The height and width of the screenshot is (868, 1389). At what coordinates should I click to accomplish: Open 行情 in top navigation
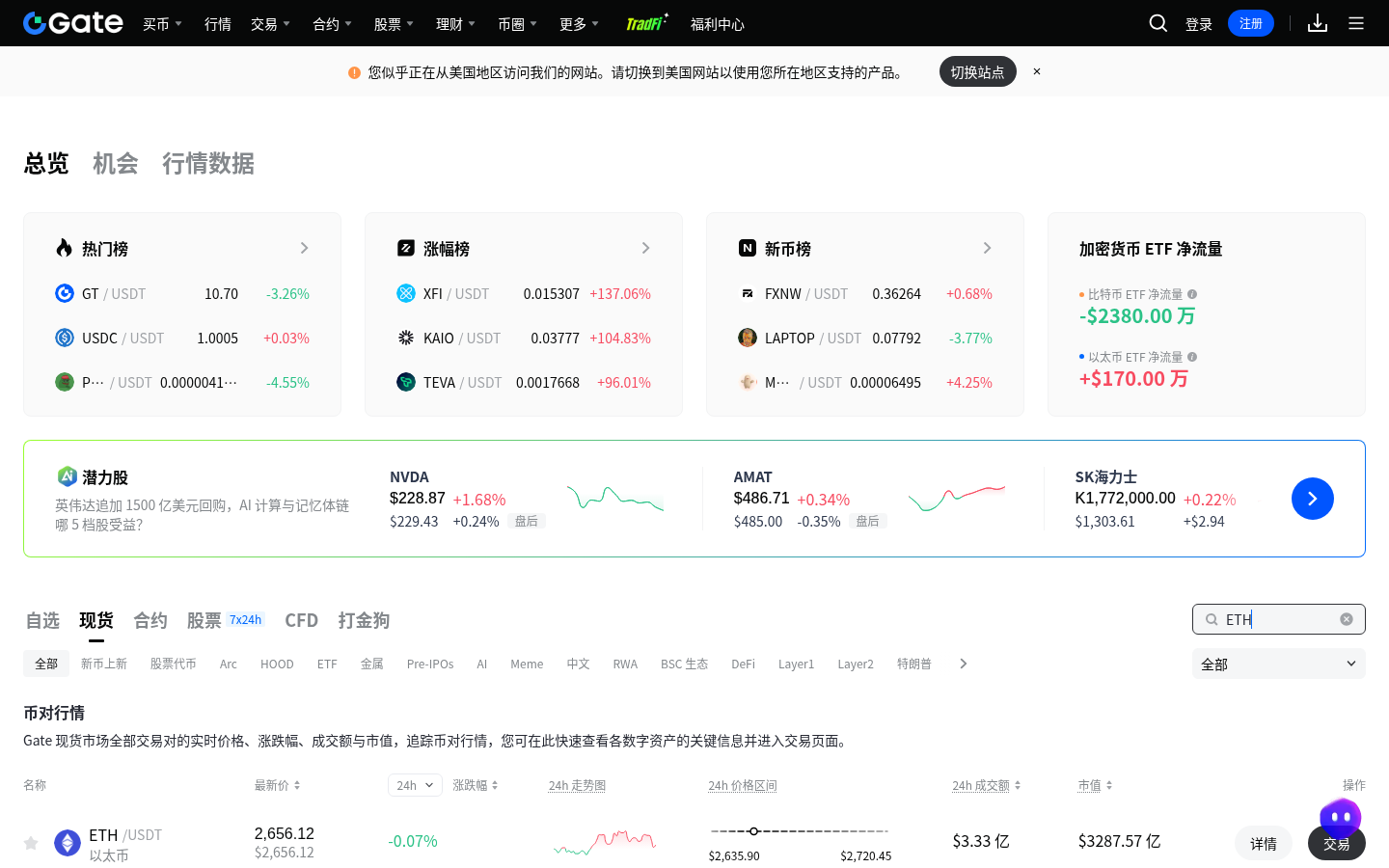(218, 23)
